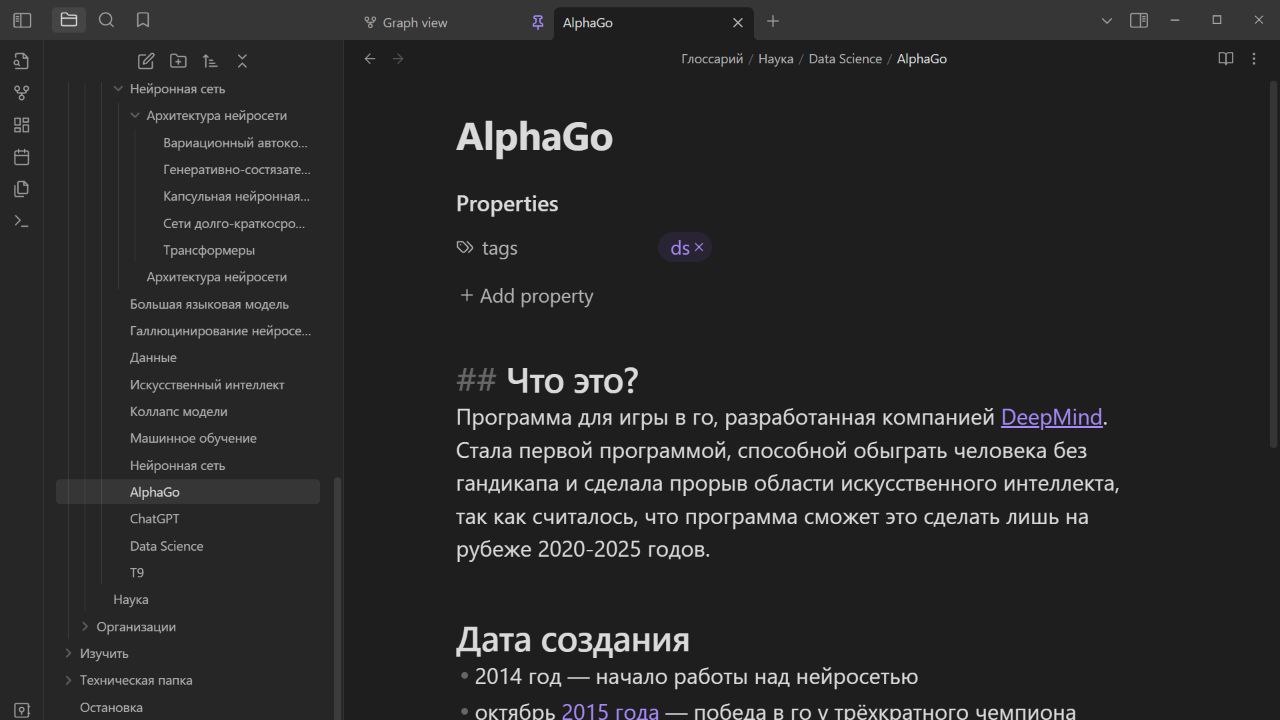Open Большая языковая модель note
1280x720 pixels.
(209, 304)
